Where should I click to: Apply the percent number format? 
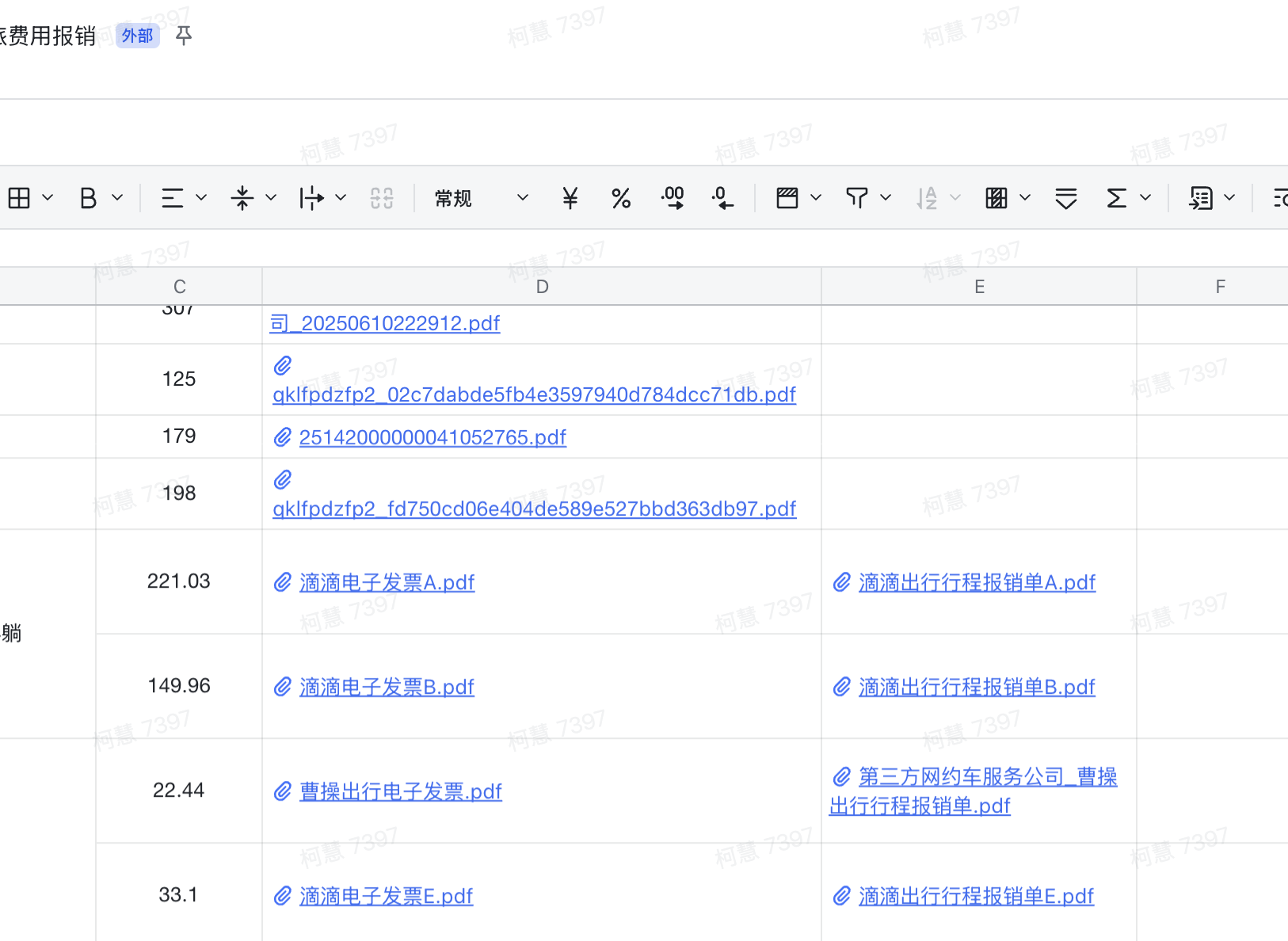coord(621,198)
